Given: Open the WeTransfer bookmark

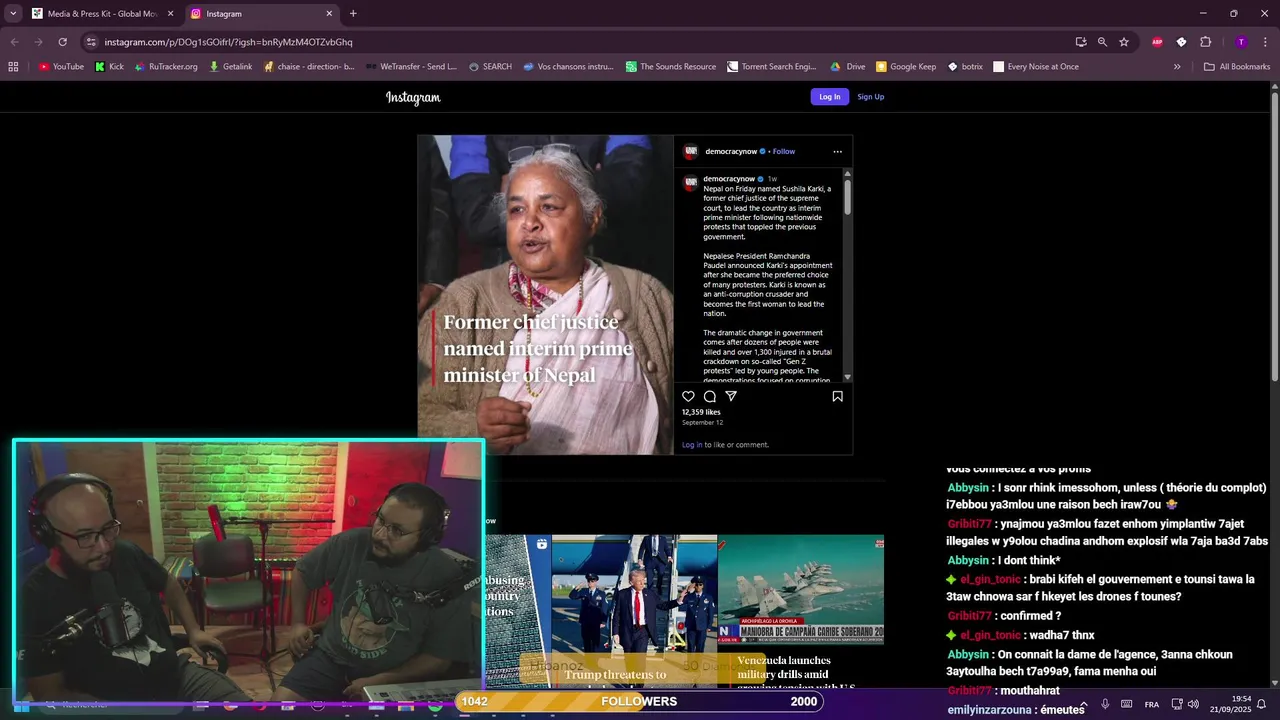Looking at the screenshot, I should pyautogui.click(x=410, y=67).
